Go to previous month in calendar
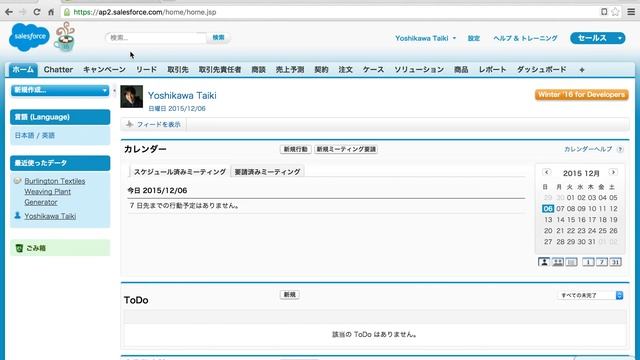The height and width of the screenshot is (360, 640). coord(547,172)
